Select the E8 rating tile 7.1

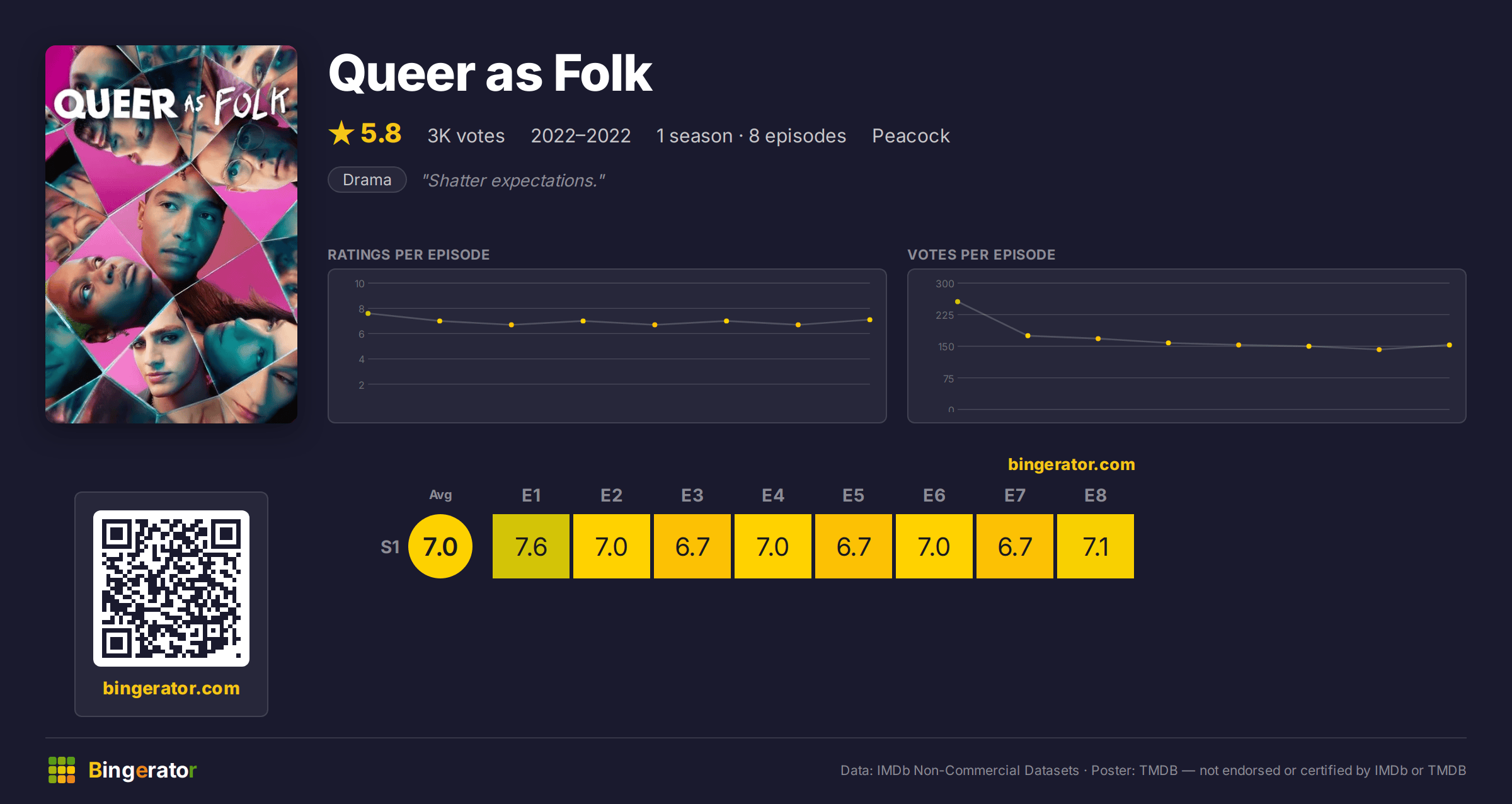pos(1096,546)
